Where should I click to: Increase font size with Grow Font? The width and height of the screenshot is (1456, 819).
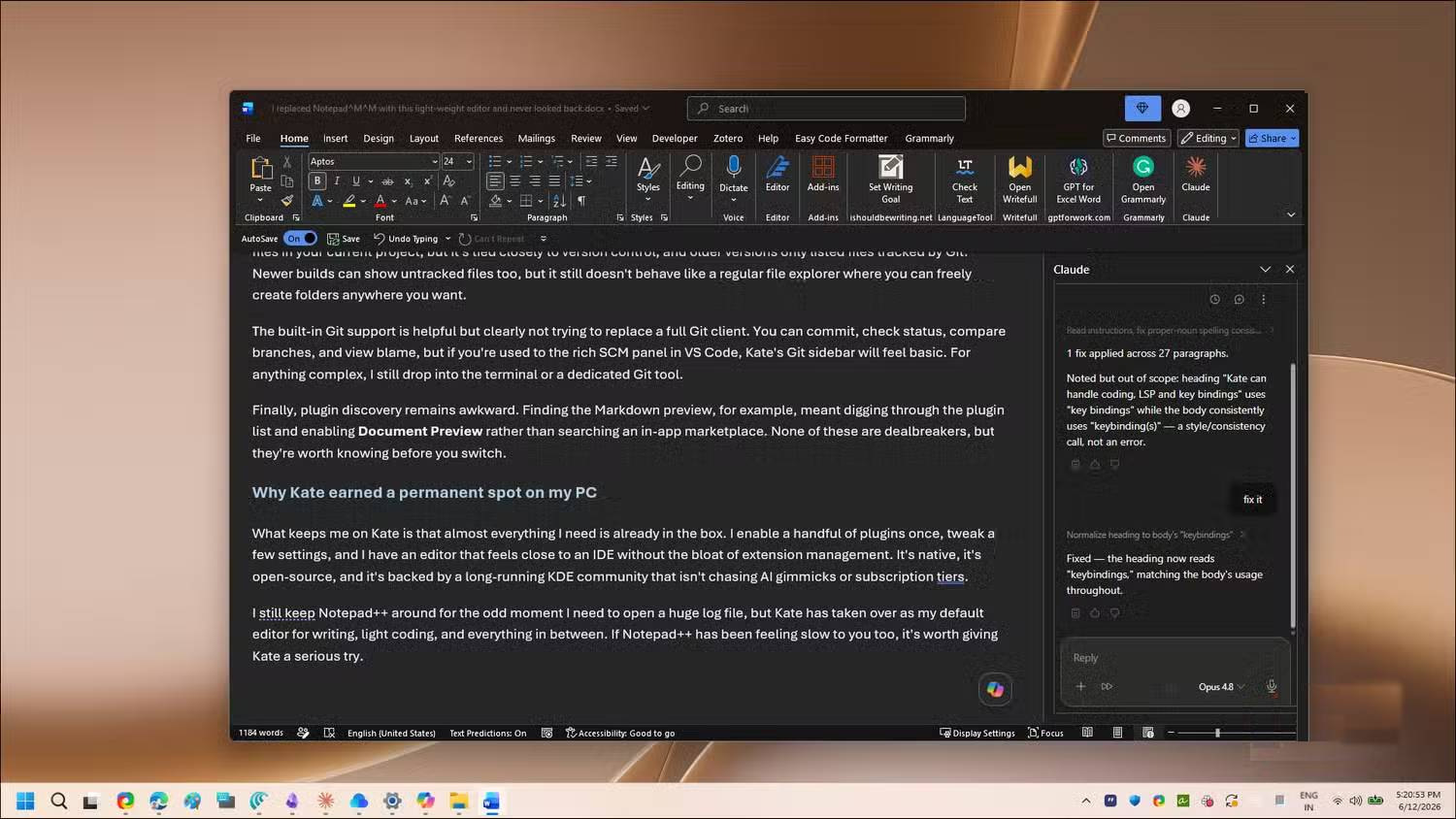445,200
